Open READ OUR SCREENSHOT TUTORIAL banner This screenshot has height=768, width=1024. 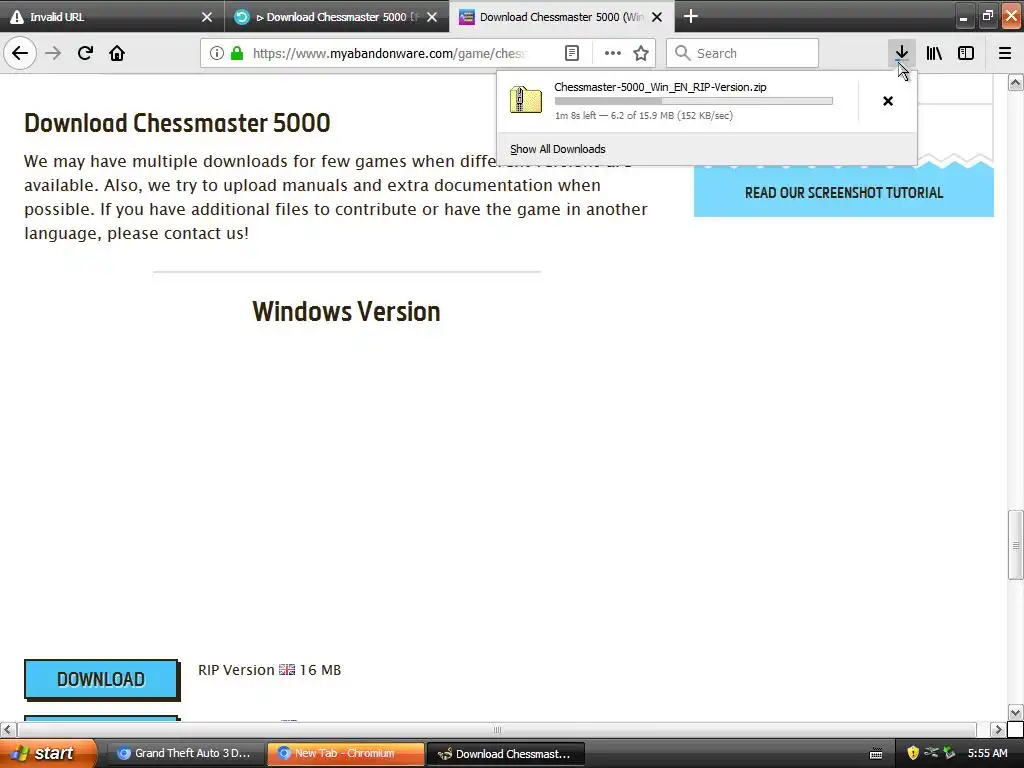[844, 193]
